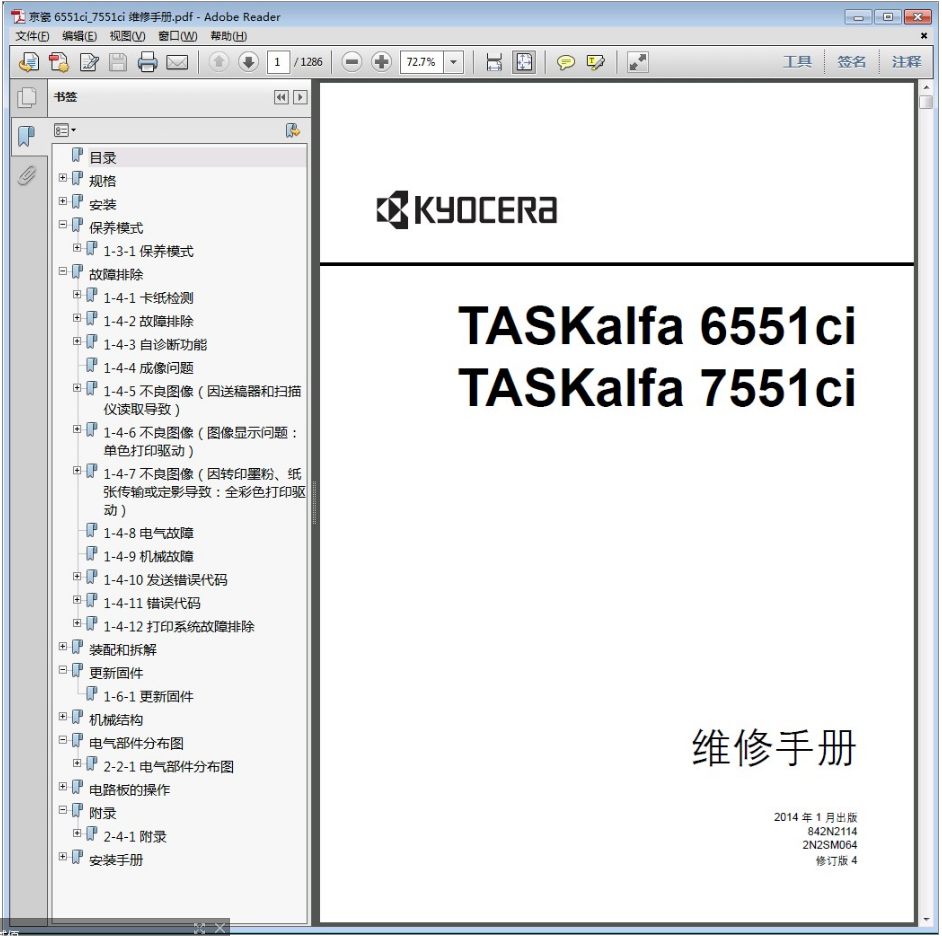Expand the 1-4-11 错误代码 bookmark
This screenshot has width=942, height=936.
[77, 600]
